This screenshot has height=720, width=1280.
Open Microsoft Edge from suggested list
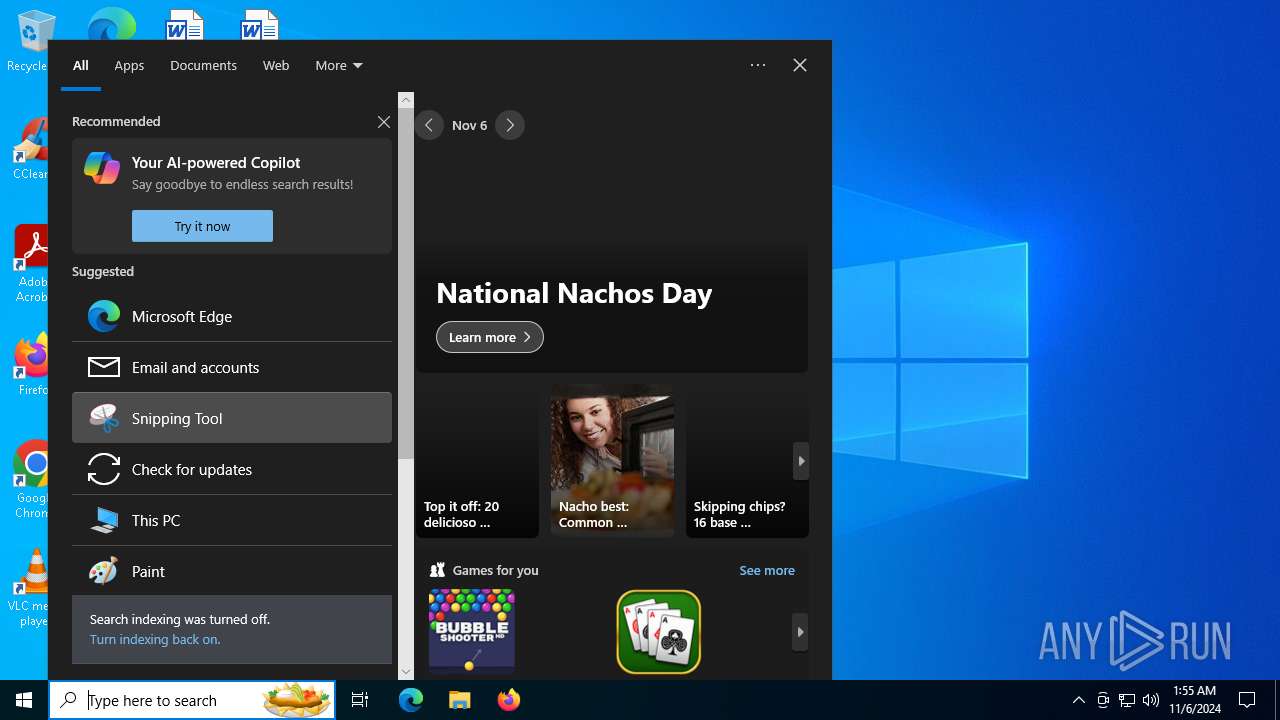coord(232,316)
